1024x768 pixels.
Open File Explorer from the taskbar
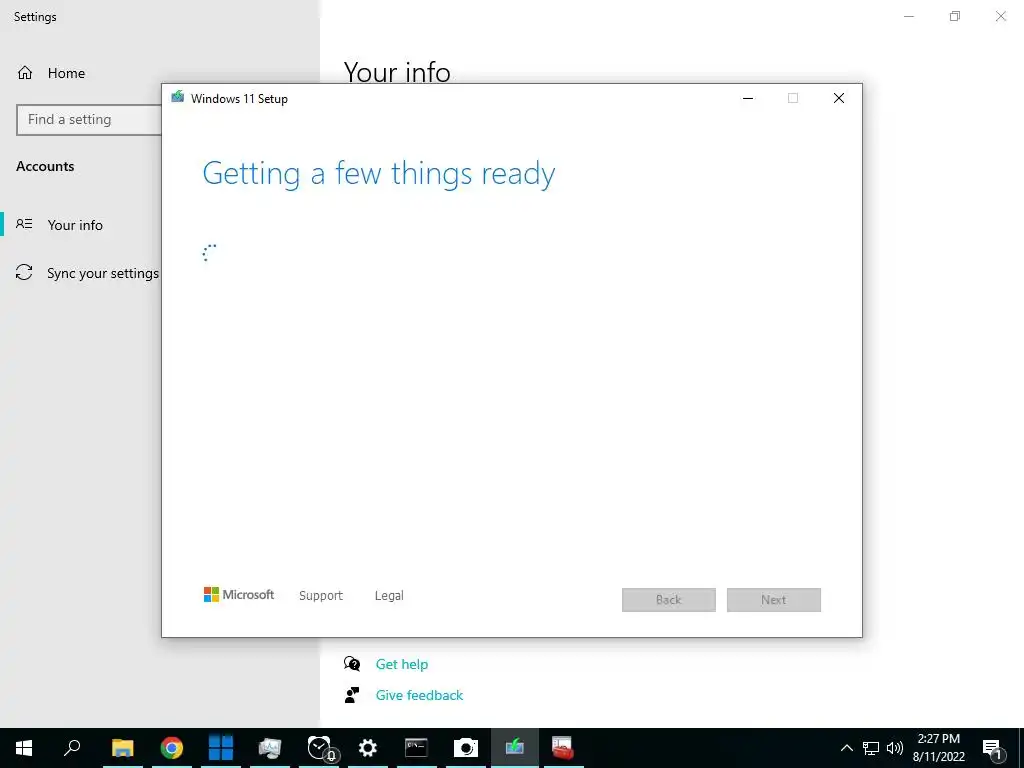[x=123, y=748]
